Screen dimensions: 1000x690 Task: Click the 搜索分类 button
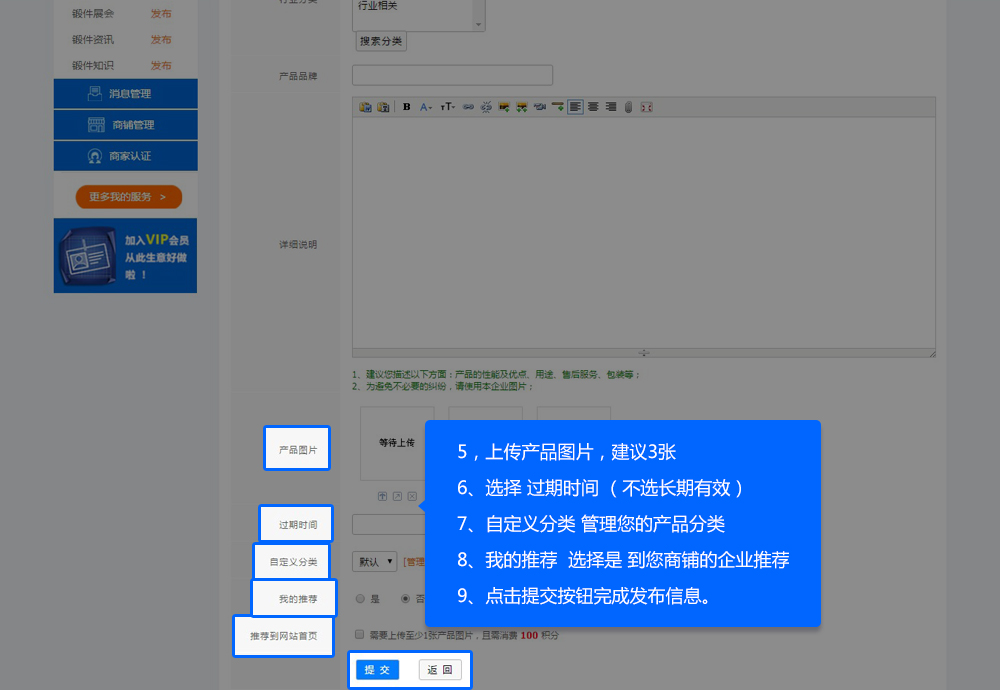click(382, 42)
